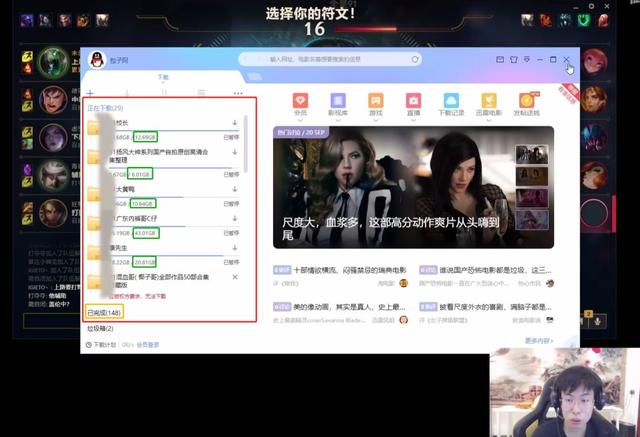Expand the chevron under 直播
The width and height of the screenshot is (640, 437).
coord(413,120)
